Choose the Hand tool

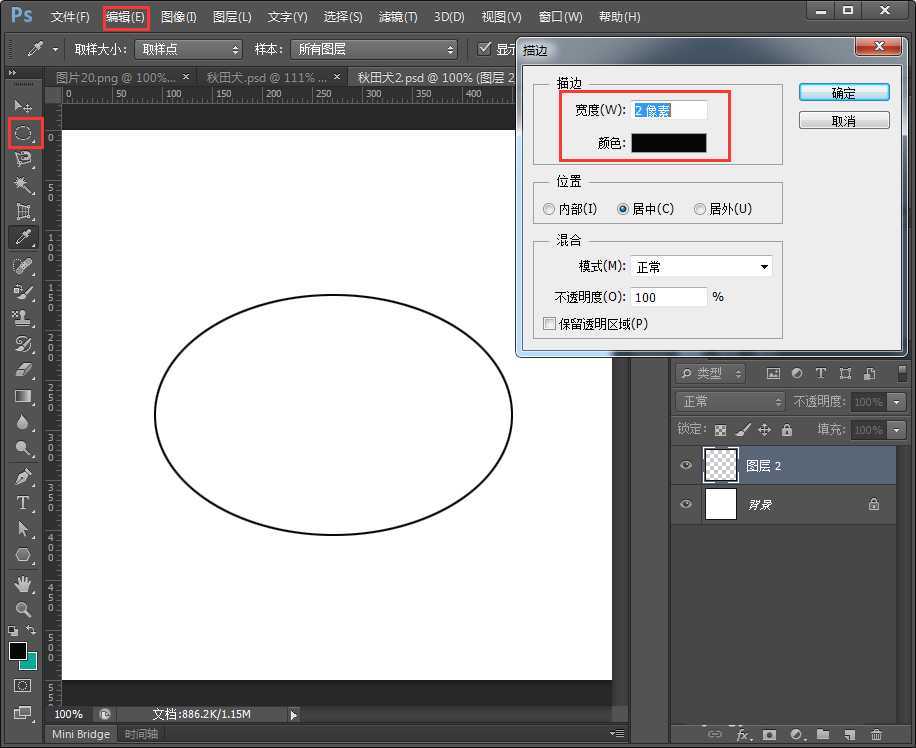tap(24, 583)
